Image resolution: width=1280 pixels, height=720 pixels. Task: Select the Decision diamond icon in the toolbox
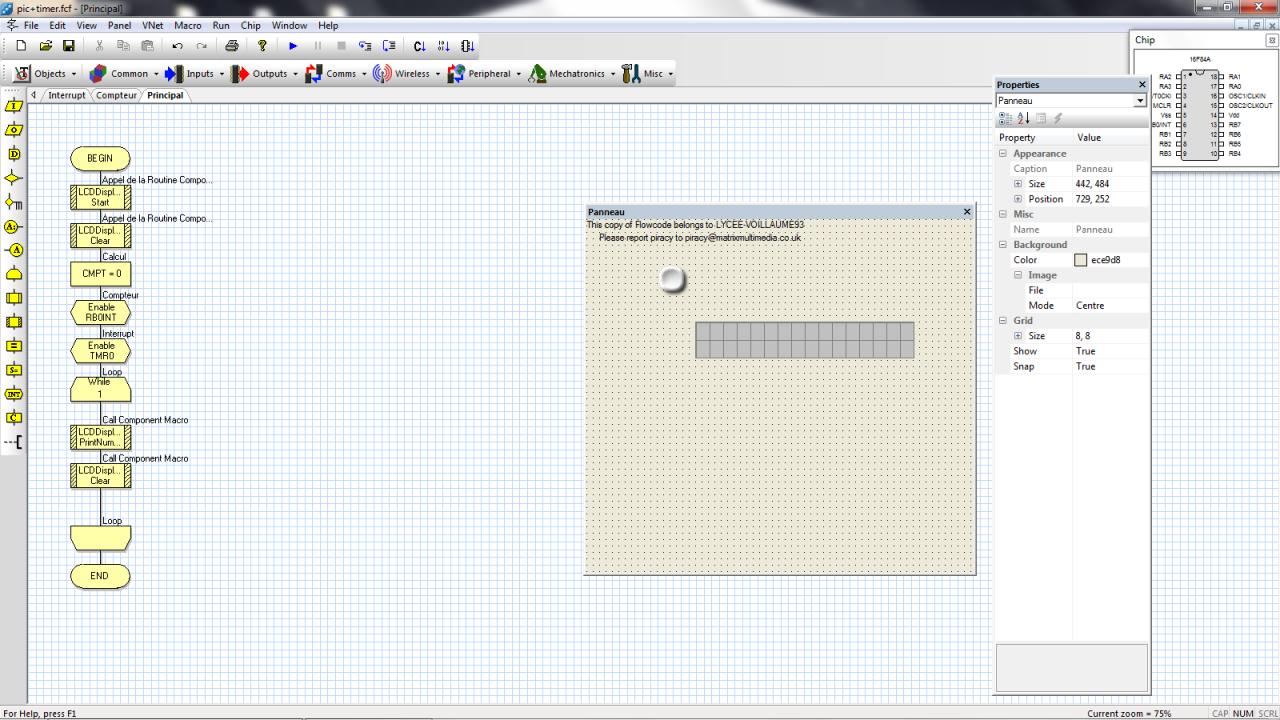coord(14,178)
